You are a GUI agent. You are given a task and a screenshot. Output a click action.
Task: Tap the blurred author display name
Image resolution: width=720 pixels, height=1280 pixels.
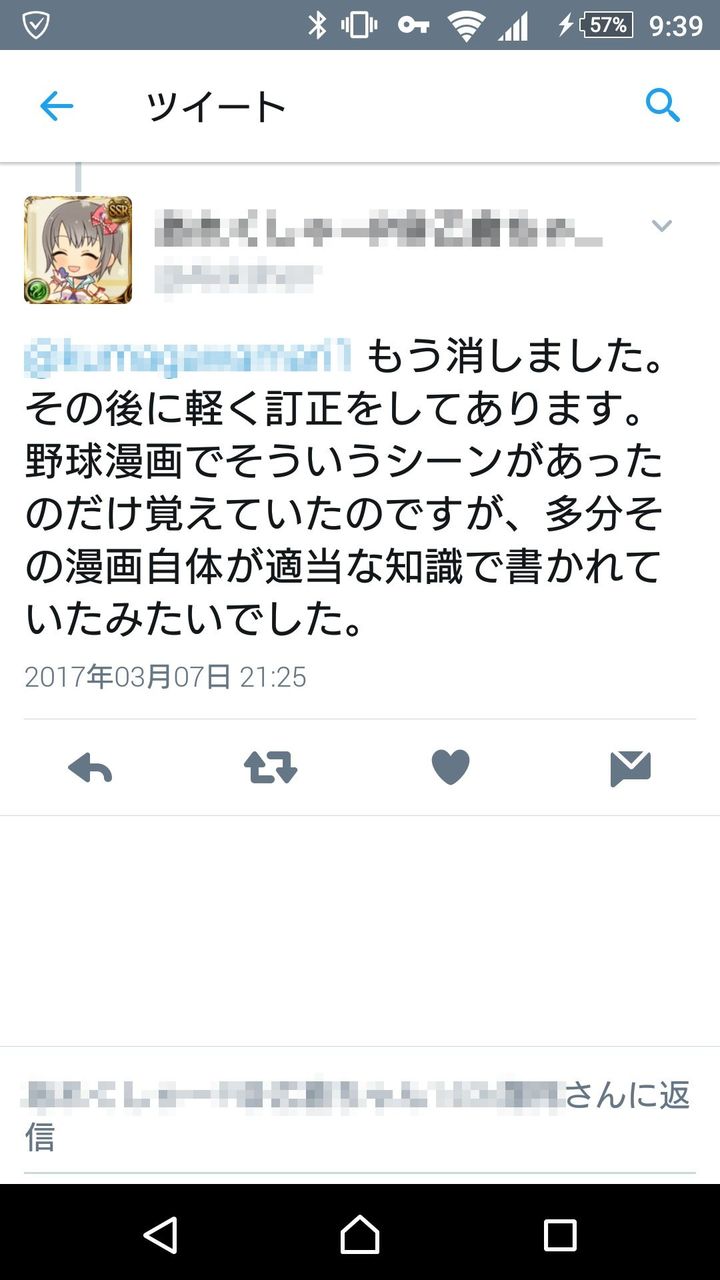click(x=378, y=229)
